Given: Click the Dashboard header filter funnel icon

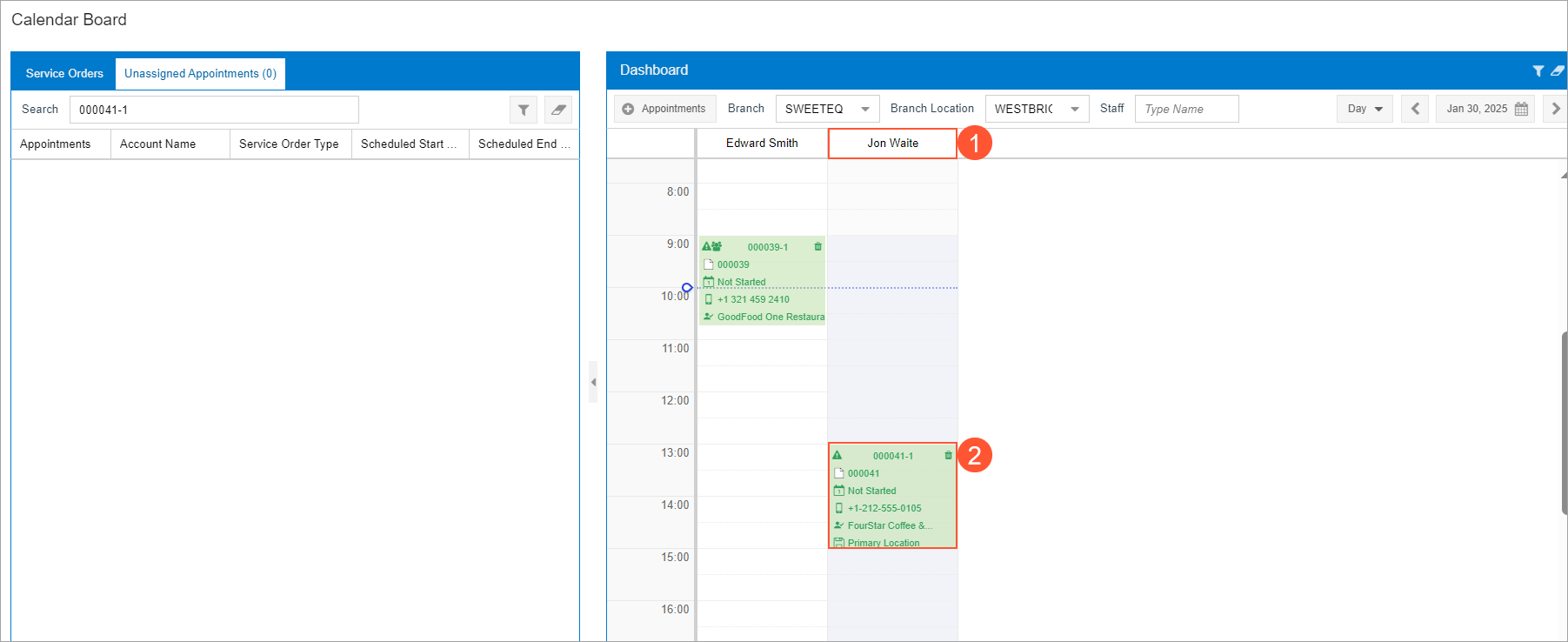Looking at the screenshot, I should (1538, 70).
